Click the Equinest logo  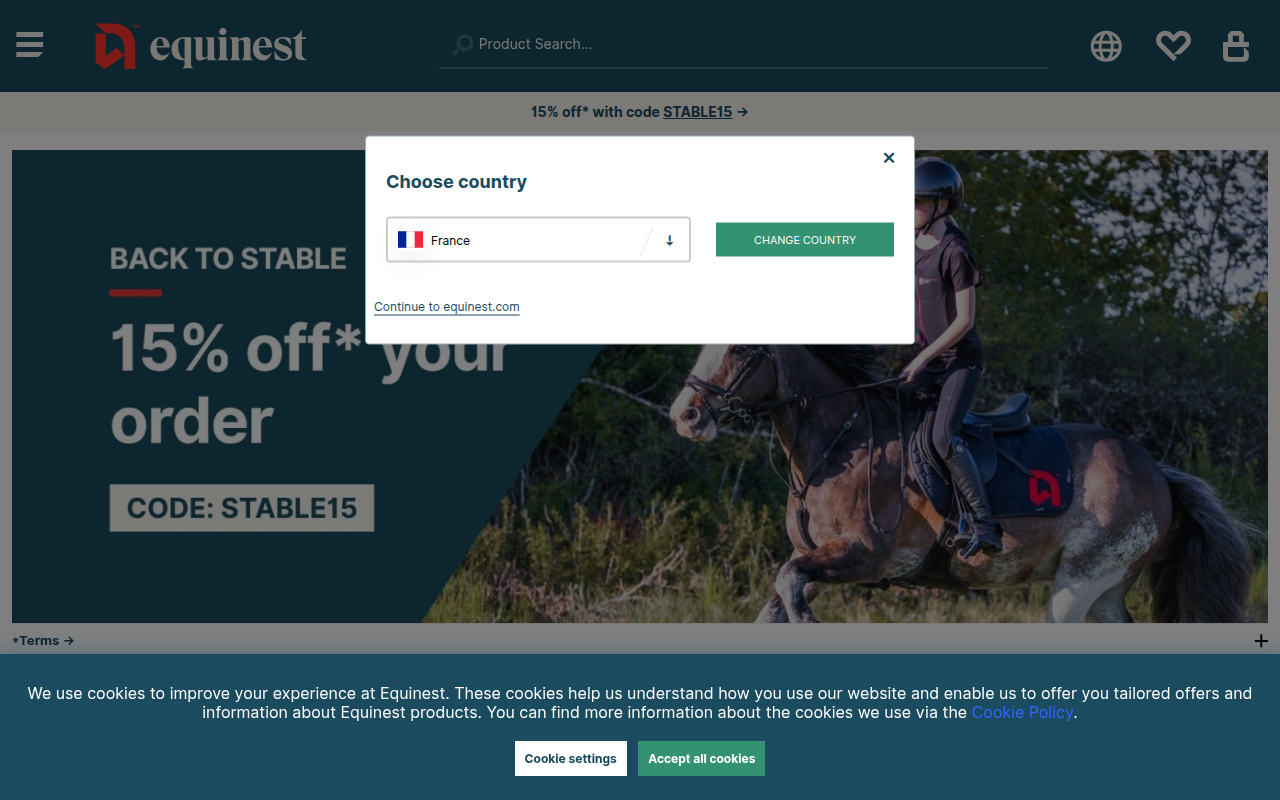(x=201, y=46)
